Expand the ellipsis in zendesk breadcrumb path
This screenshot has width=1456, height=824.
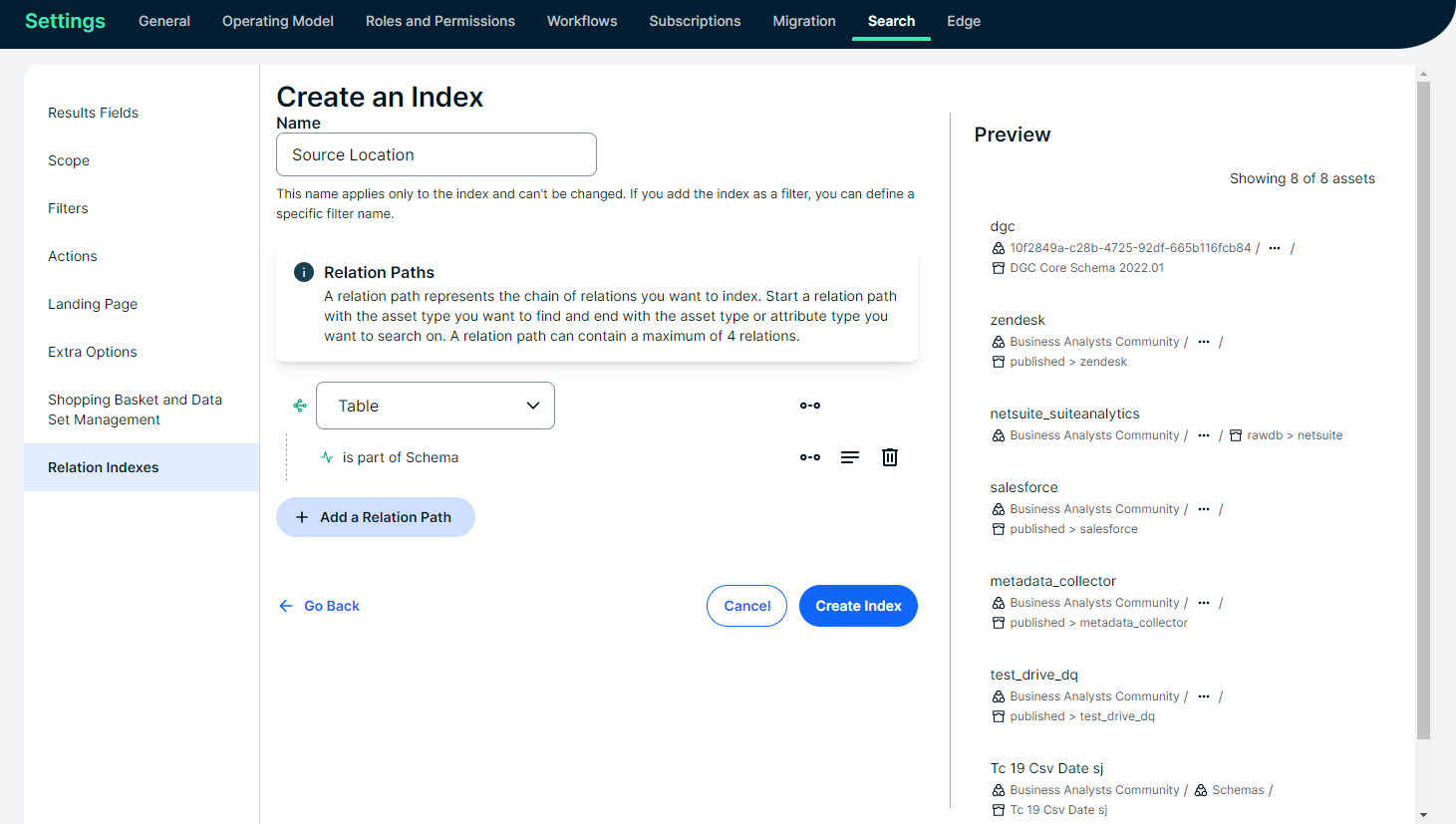1204,342
